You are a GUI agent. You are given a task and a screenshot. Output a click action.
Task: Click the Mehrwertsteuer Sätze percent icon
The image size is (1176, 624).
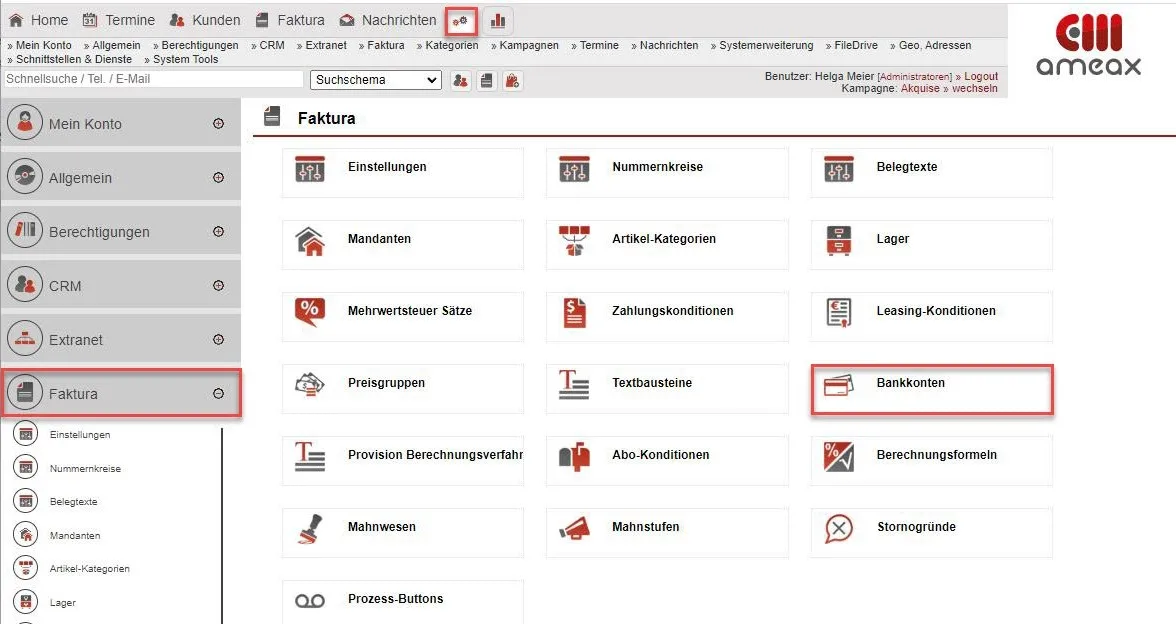[x=310, y=312]
